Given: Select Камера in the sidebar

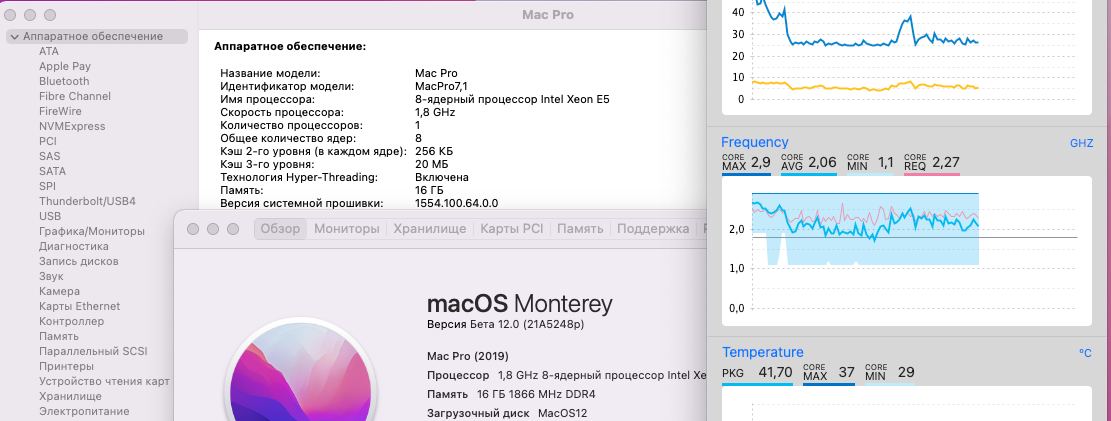Looking at the screenshot, I should [x=59, y=291].
